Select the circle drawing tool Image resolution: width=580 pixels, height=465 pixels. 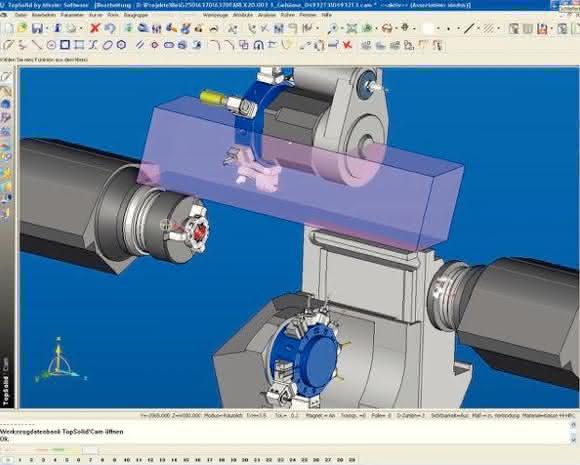pyautogui.click(x=51, y=45)
